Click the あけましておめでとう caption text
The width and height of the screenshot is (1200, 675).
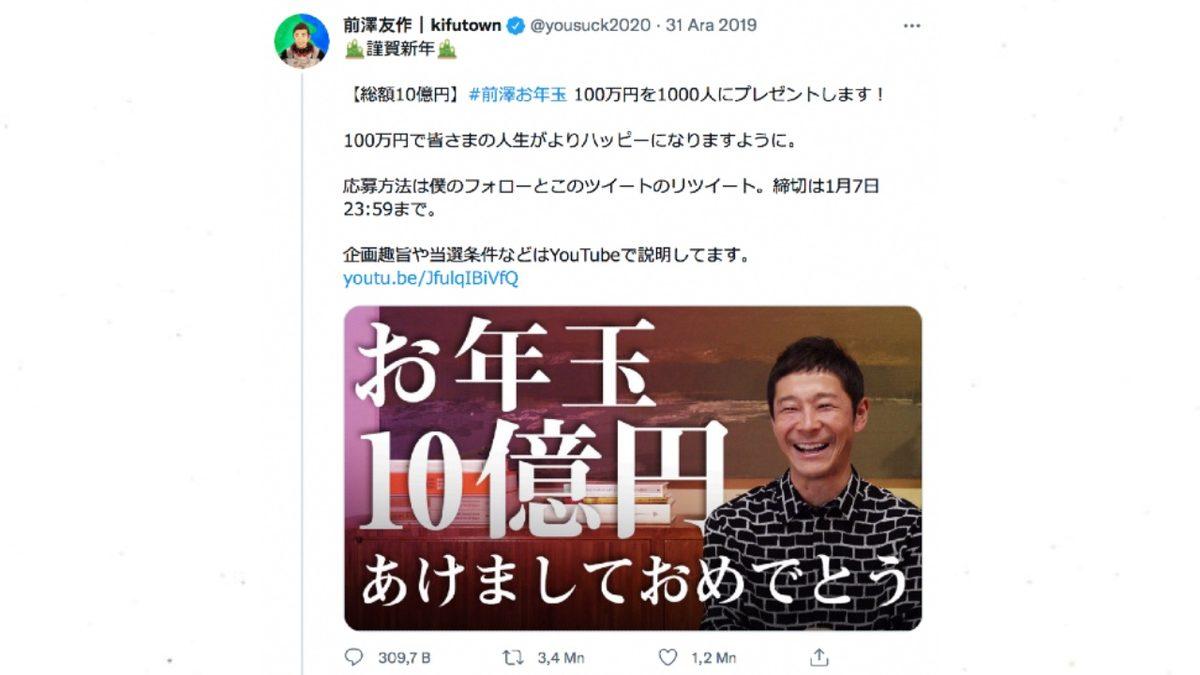634,582
